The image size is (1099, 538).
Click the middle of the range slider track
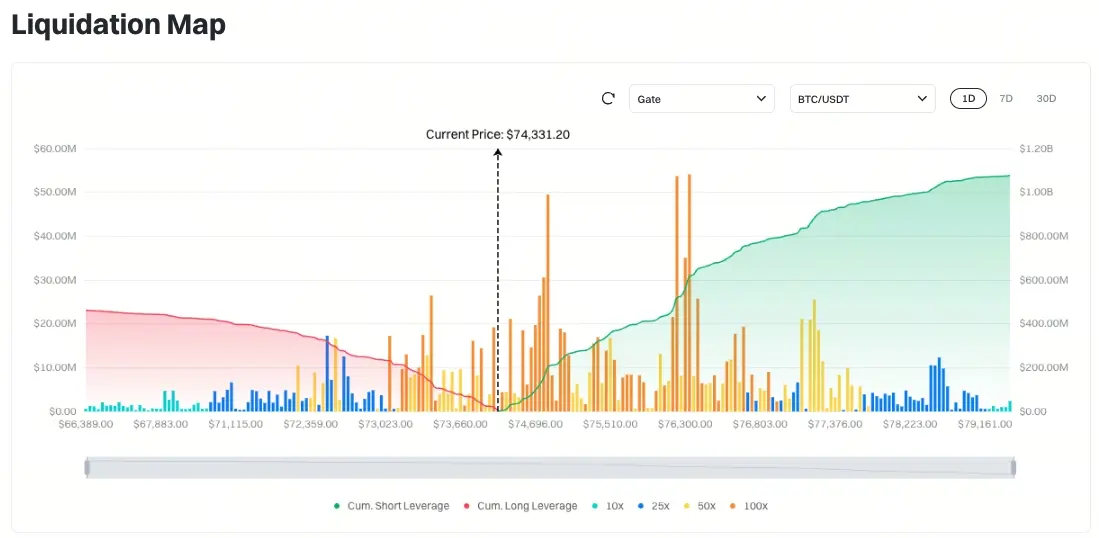(x=550, y=468)
